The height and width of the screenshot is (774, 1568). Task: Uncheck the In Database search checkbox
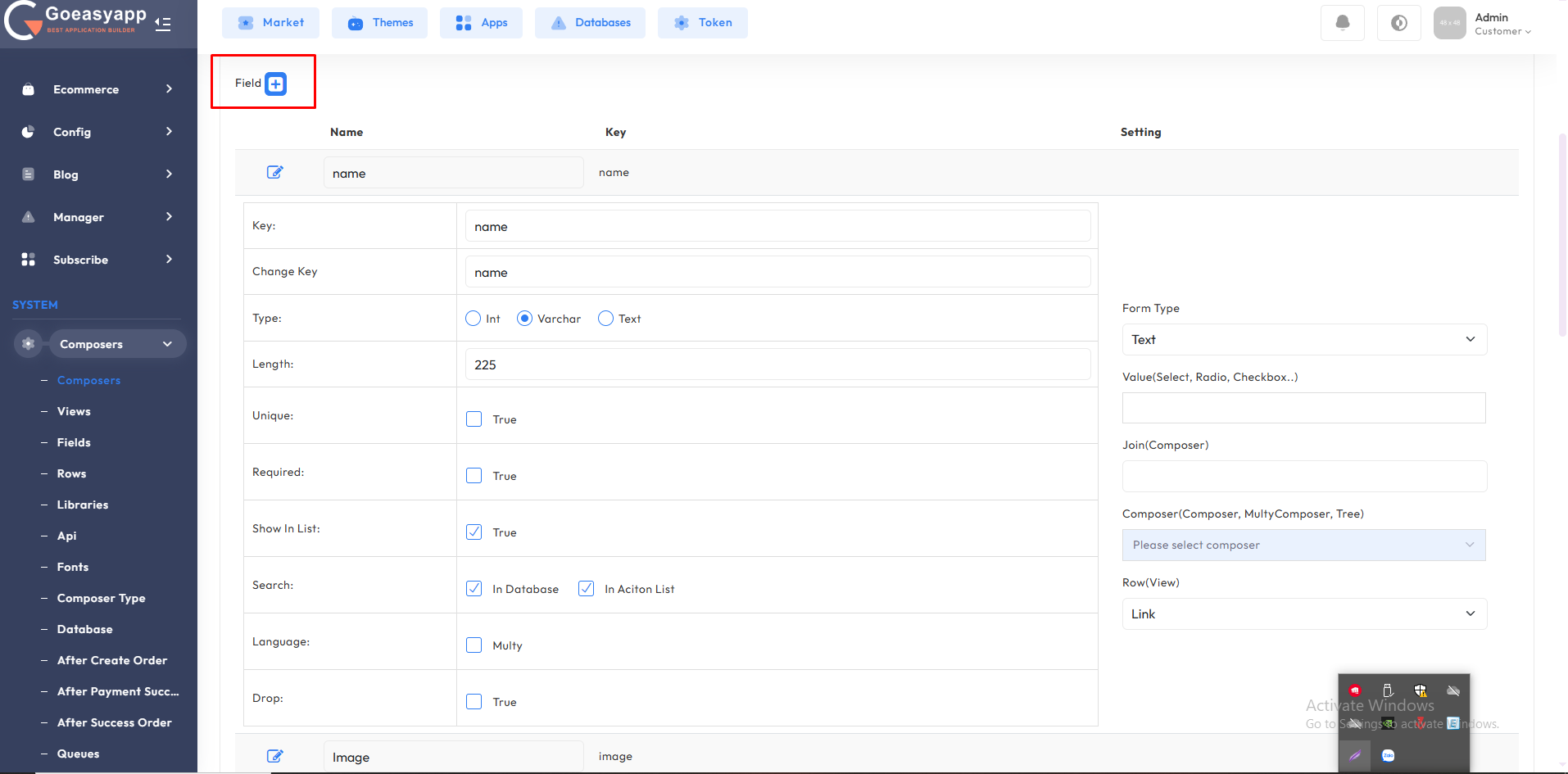(474, 589)
